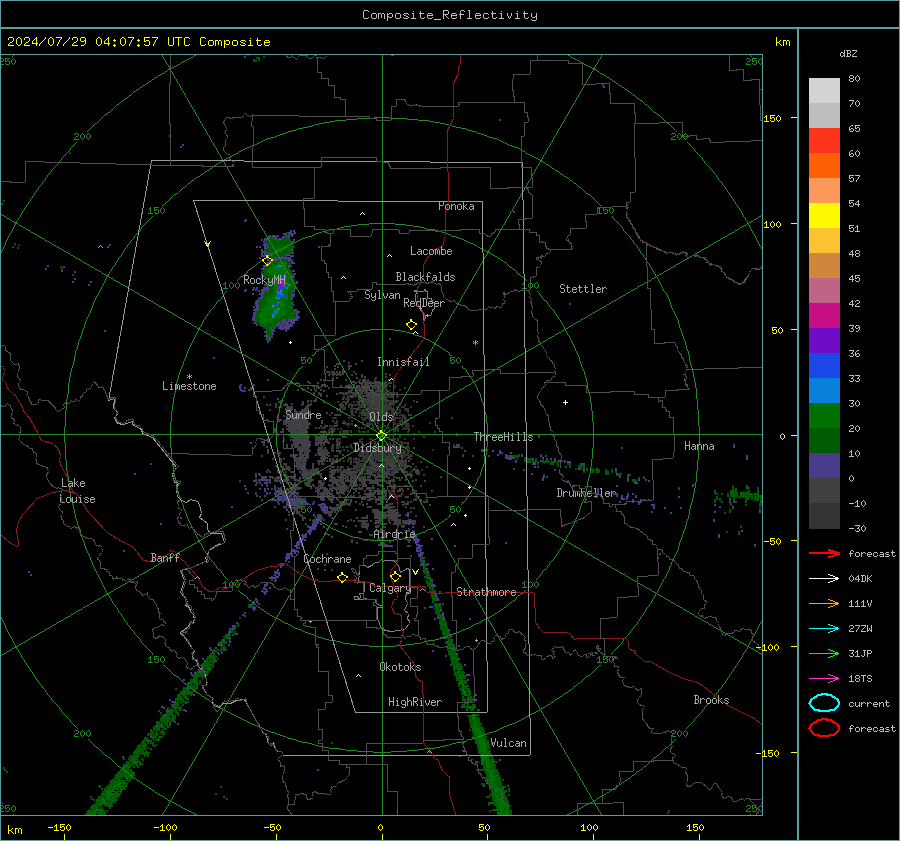Select the purple 39 dBZ legend swatch
The width and height of the screenshot is (900, 841).
824,341
